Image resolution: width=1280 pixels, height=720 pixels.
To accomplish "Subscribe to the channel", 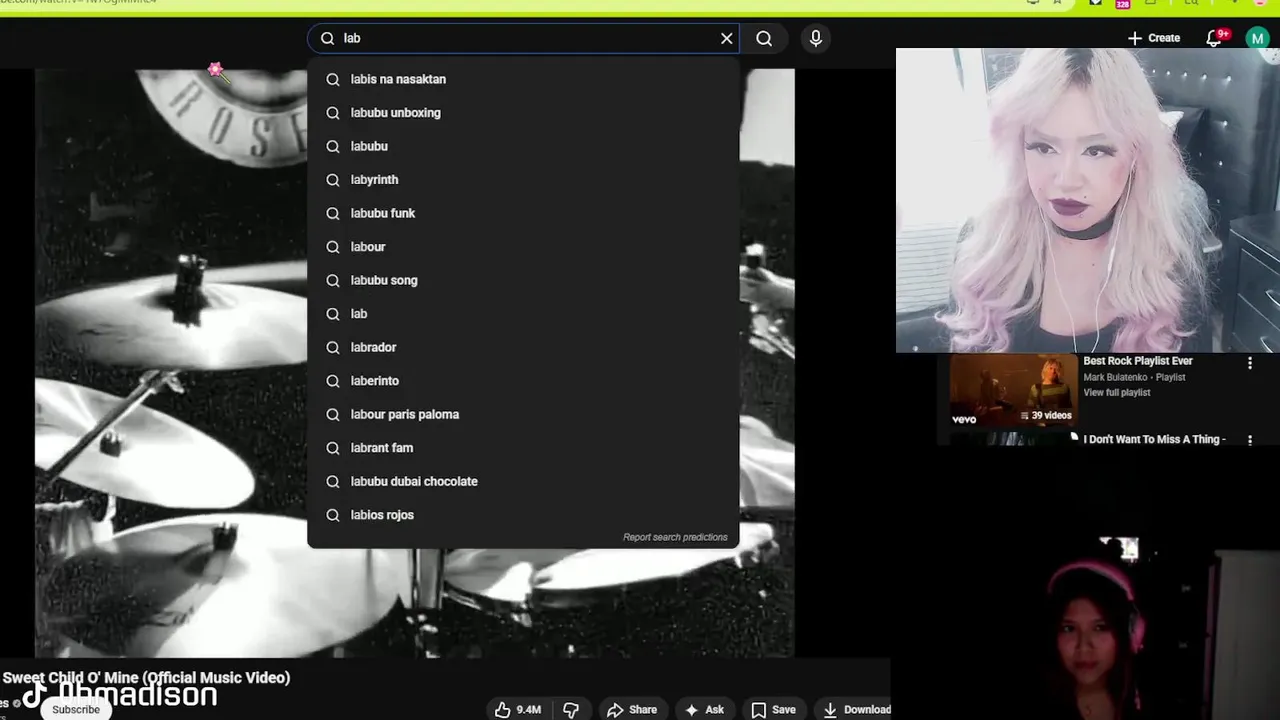I will [76, 709].
